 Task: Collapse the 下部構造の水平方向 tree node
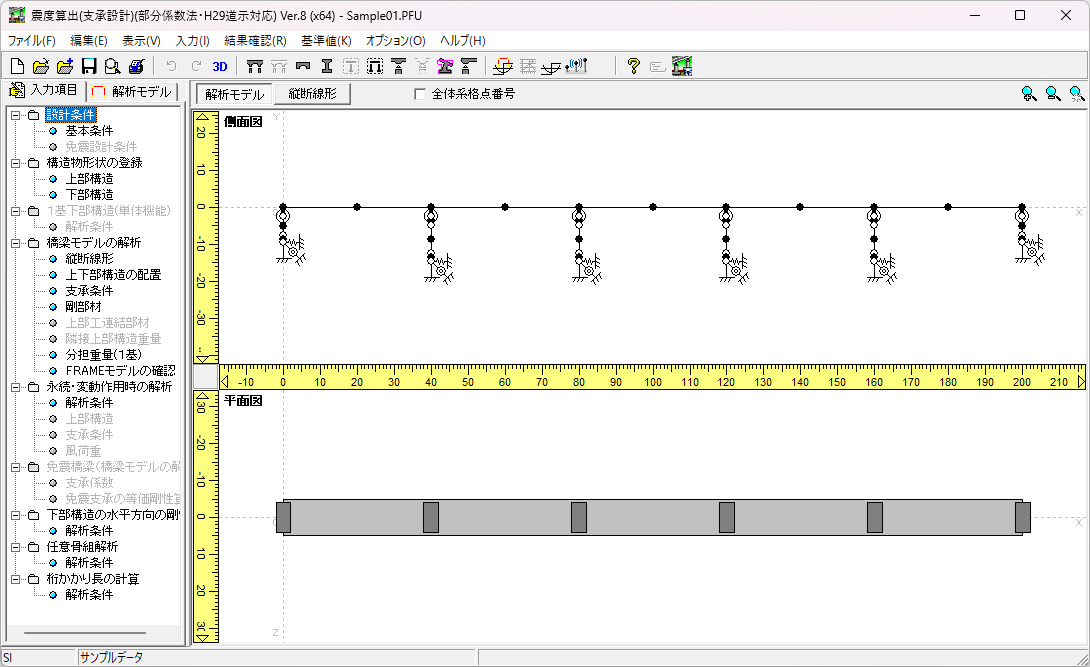pyautogui.click(x=15, y=516)
